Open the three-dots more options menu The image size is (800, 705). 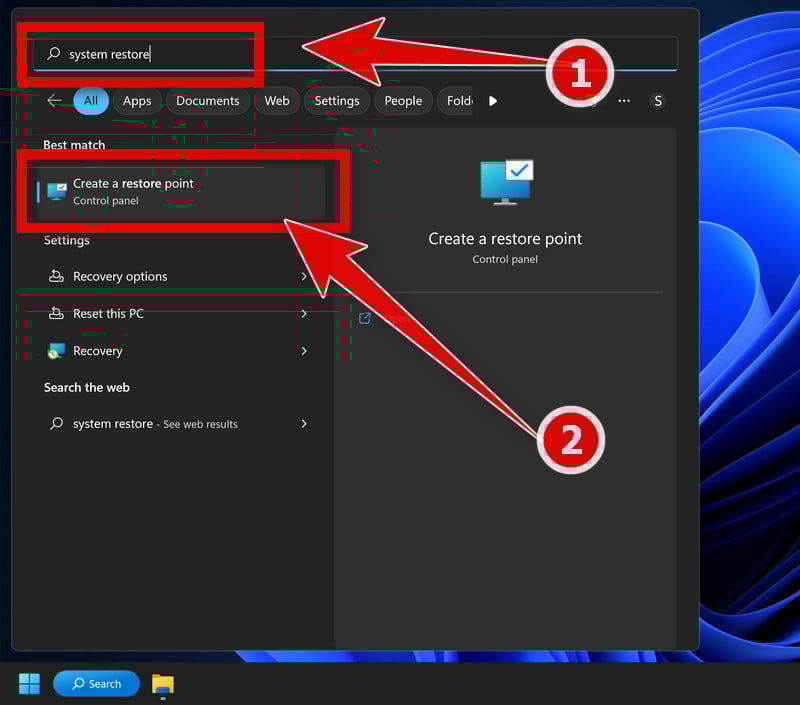point(623,100)
